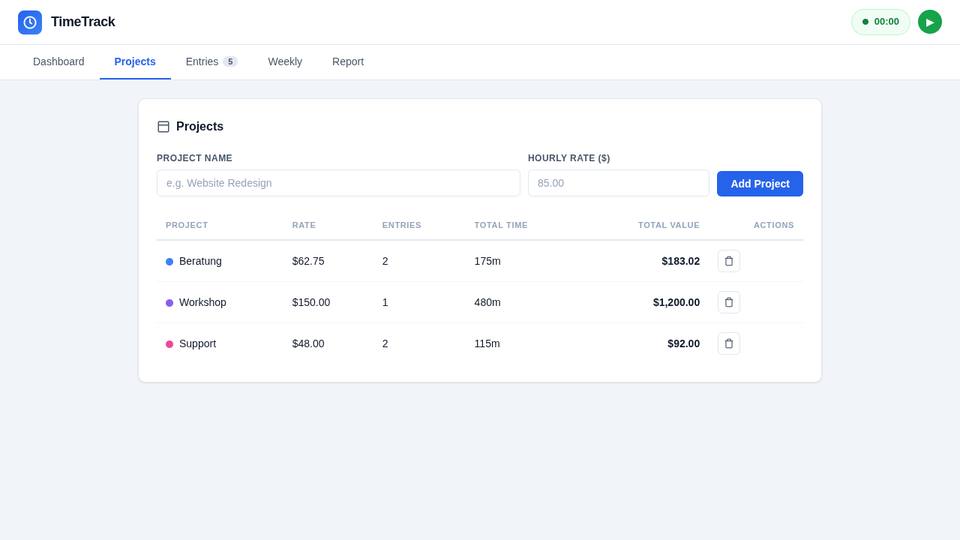Click the pink color dot for Support

pos(170,344)
